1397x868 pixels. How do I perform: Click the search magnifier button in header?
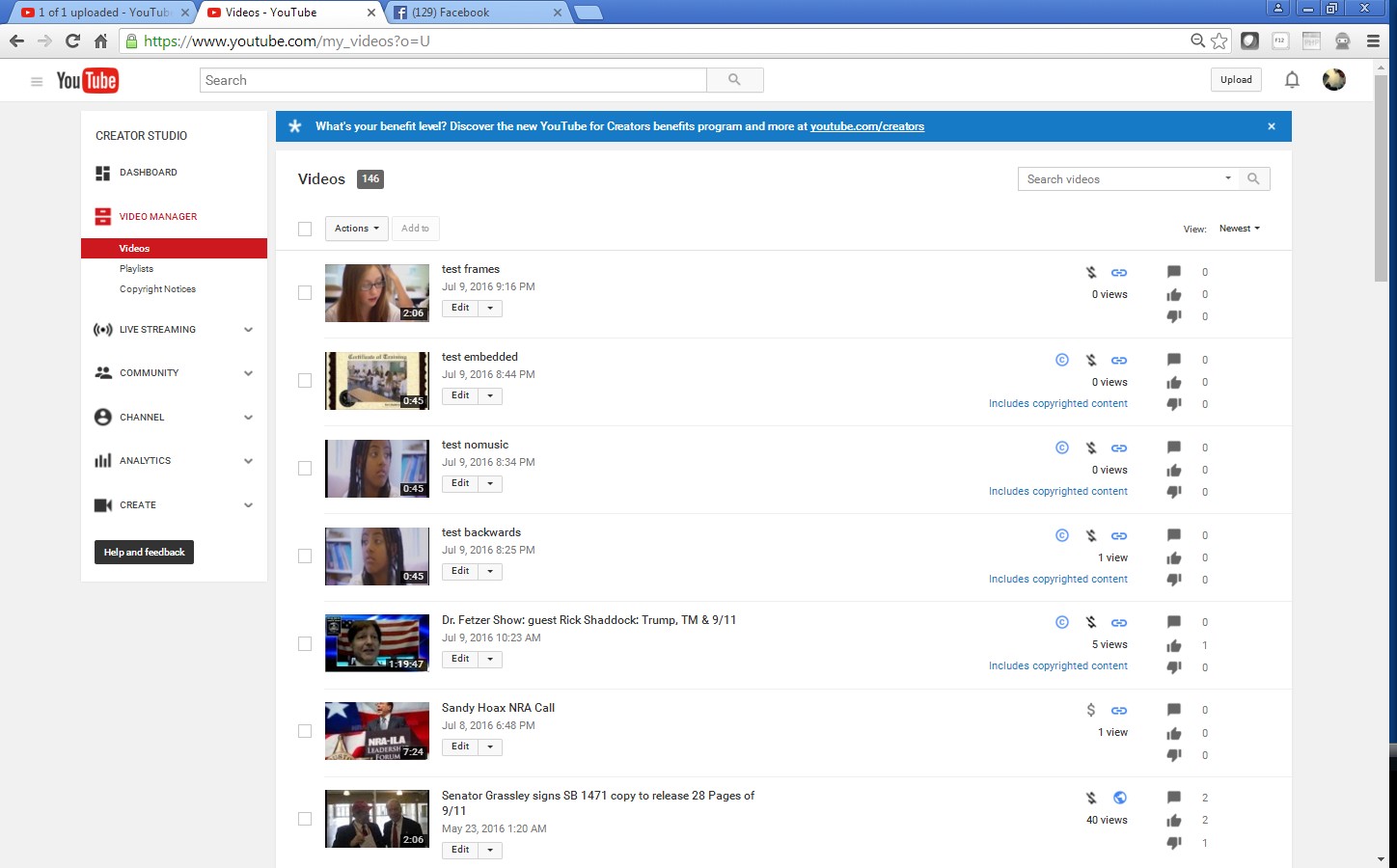click(734, 80)
